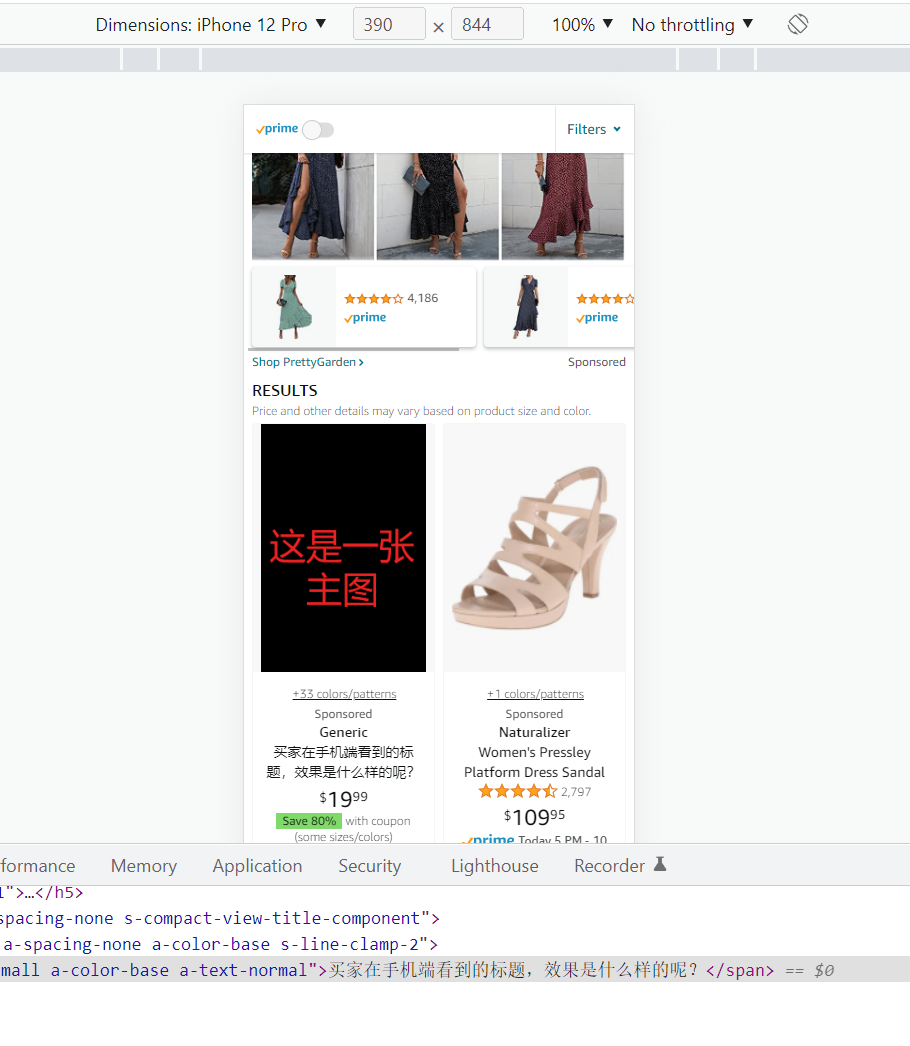910x1046 pixels.
Task: Click the red dress banner image
Action: [x=562, y=206]
